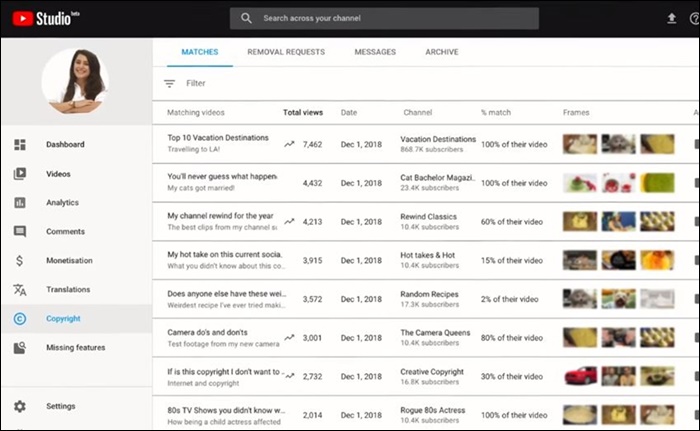Click '15% of their video' match cell
The height and width of the screenshot is (431, 700).
pyautogui.click(x=512, y=260)
